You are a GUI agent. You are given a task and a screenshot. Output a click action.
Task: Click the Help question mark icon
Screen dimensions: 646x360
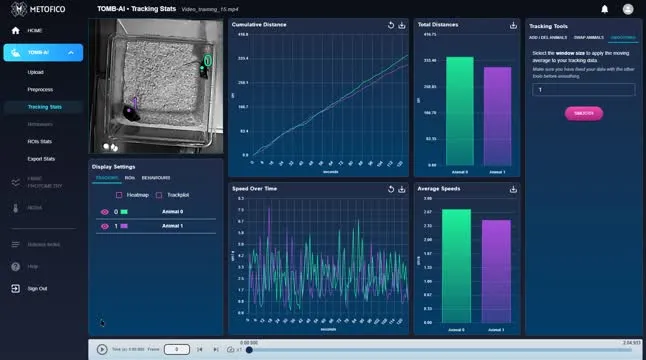16,266
